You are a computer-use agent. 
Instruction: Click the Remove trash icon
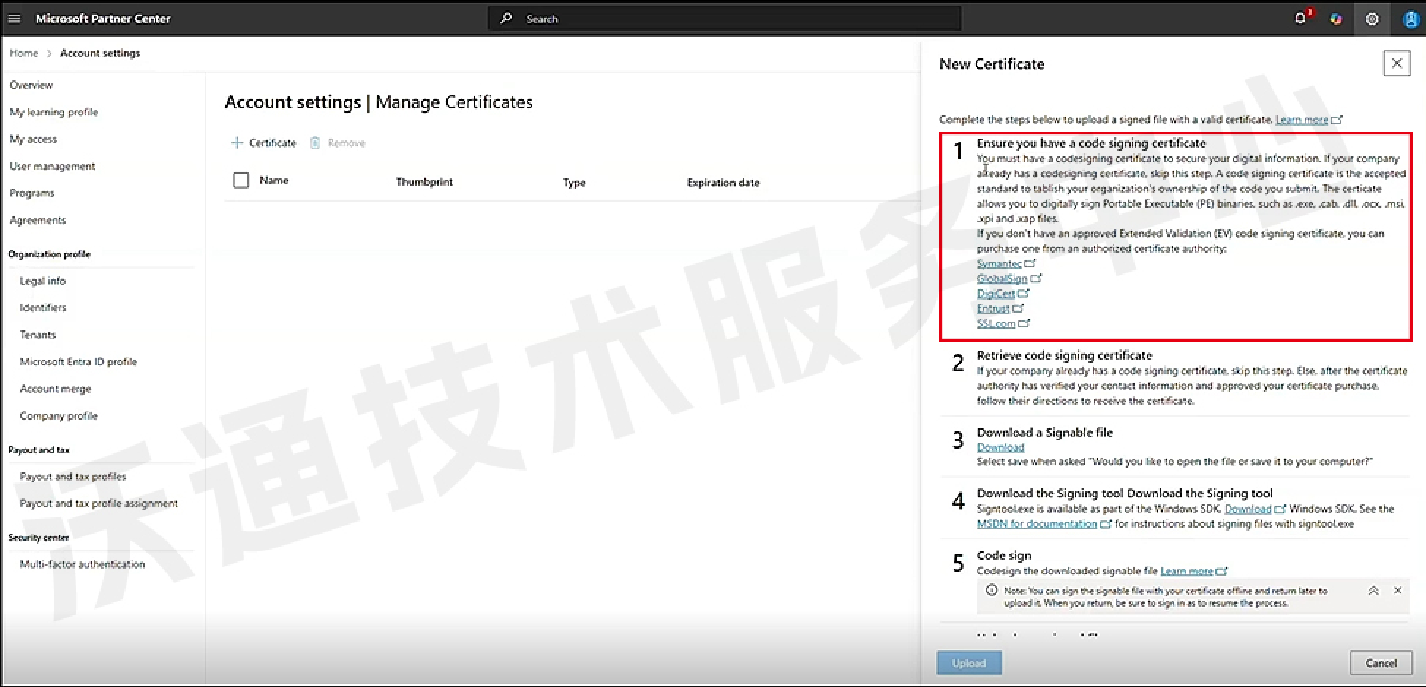315,143
